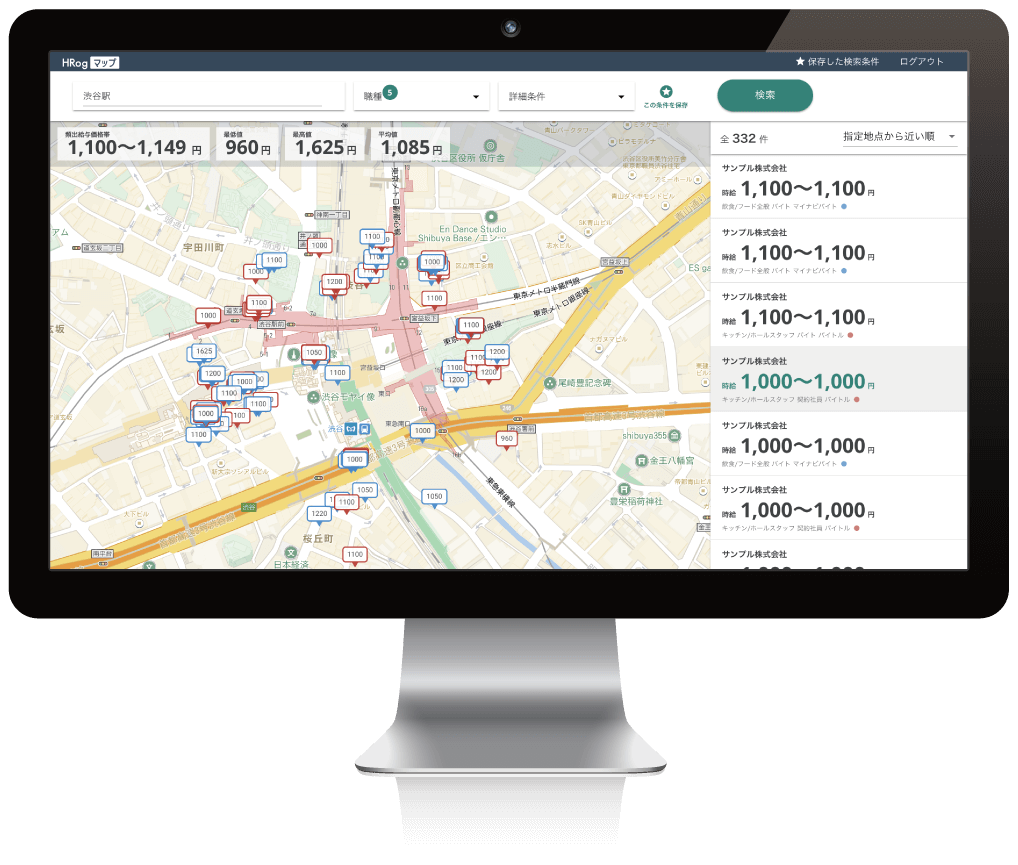Click the 渋谷 train station icon
The height and width of the screenshot is (865, 1018).
[365, 429]
